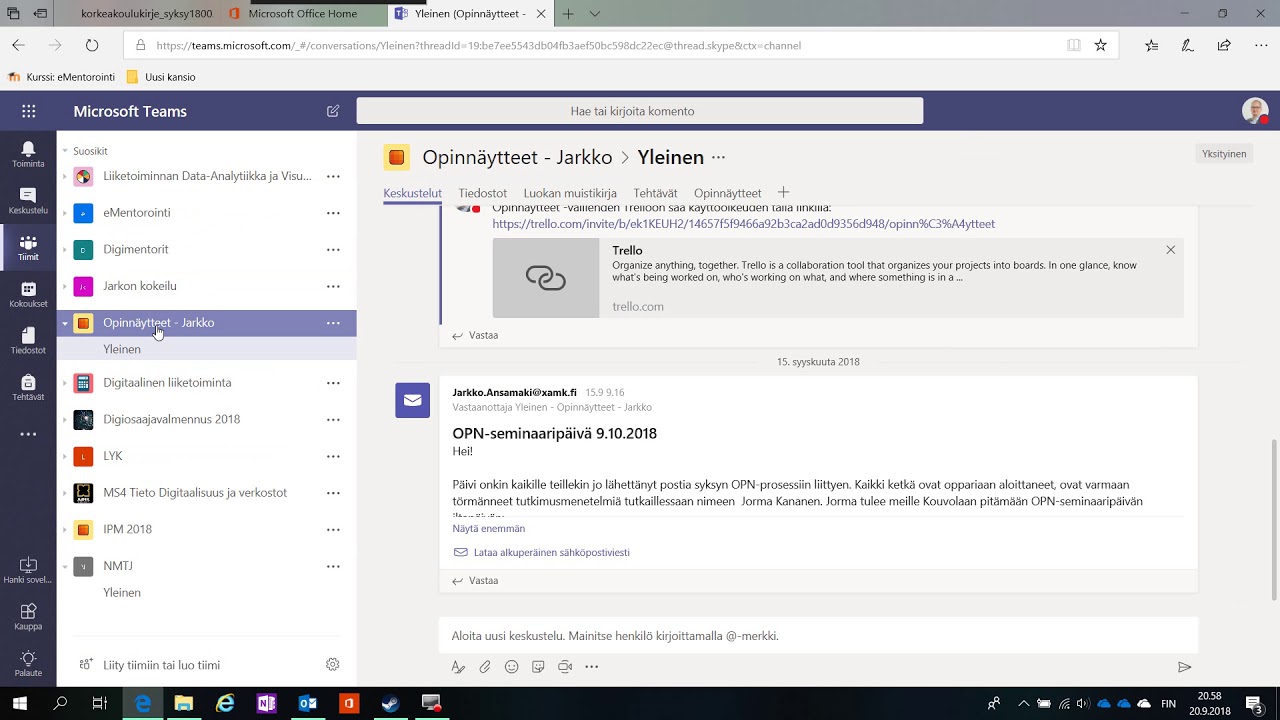
Task: Close the Trello link preview card
Action: tap(1170, 250)
